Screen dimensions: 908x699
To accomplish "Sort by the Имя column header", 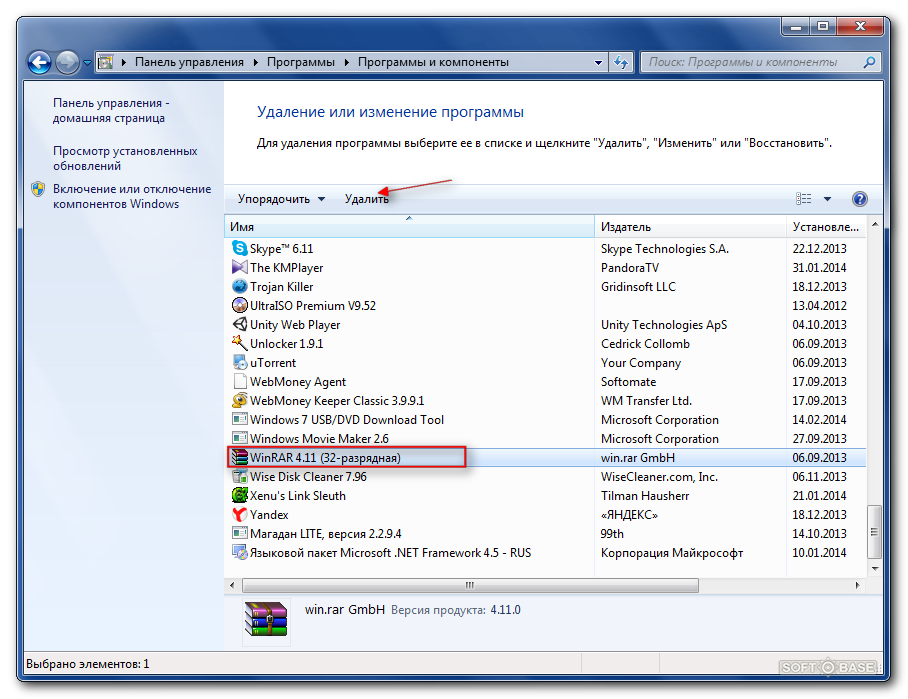I will point(409,227).
